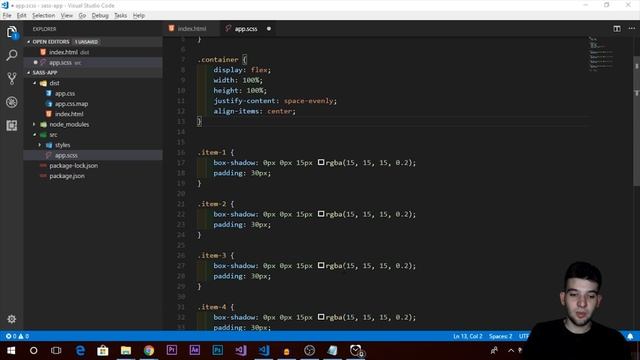The width and height of the screenshot is (640, 360).
Task: Open Premiere Pro from taskbar
Action: 172,350
